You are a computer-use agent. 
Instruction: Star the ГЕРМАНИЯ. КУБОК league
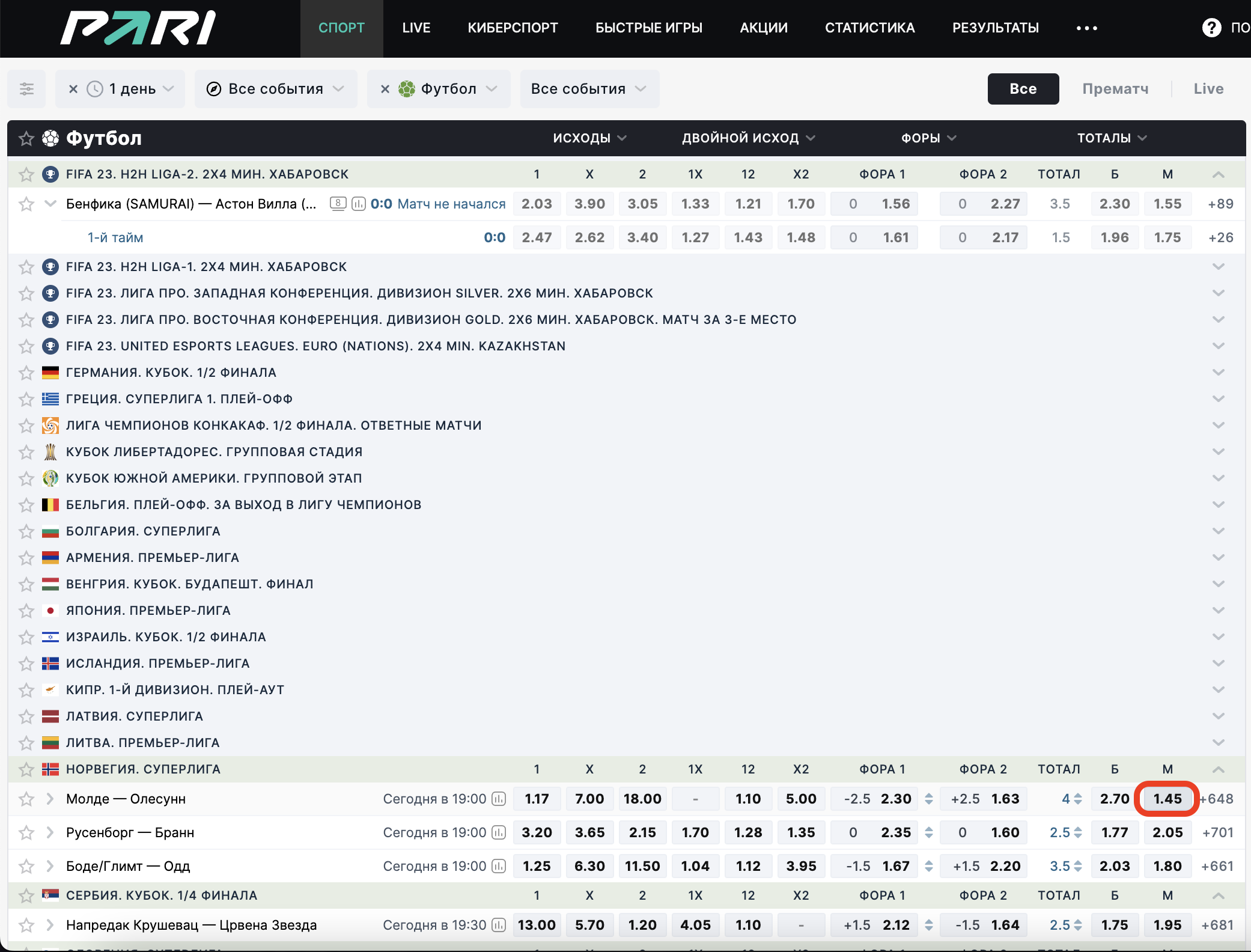click(26, 372)
